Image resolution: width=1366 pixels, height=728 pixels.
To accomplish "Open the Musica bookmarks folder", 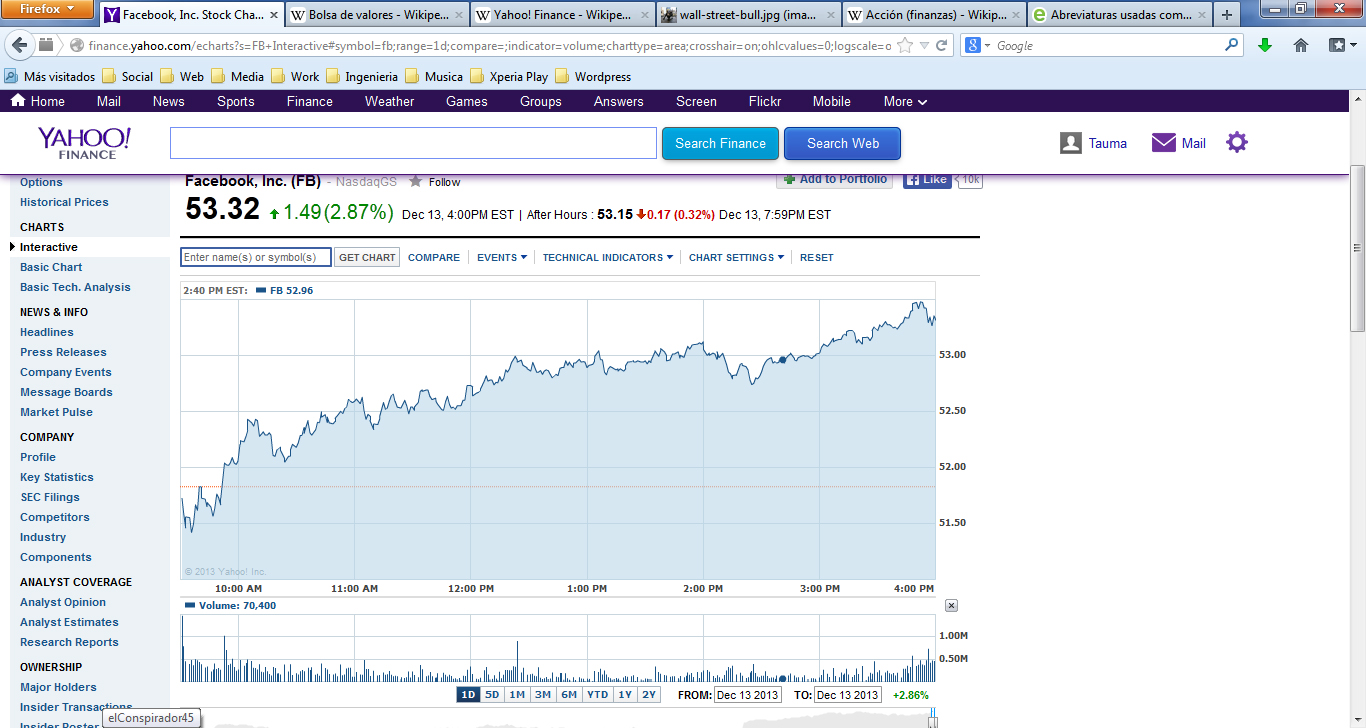I will 433,76.
